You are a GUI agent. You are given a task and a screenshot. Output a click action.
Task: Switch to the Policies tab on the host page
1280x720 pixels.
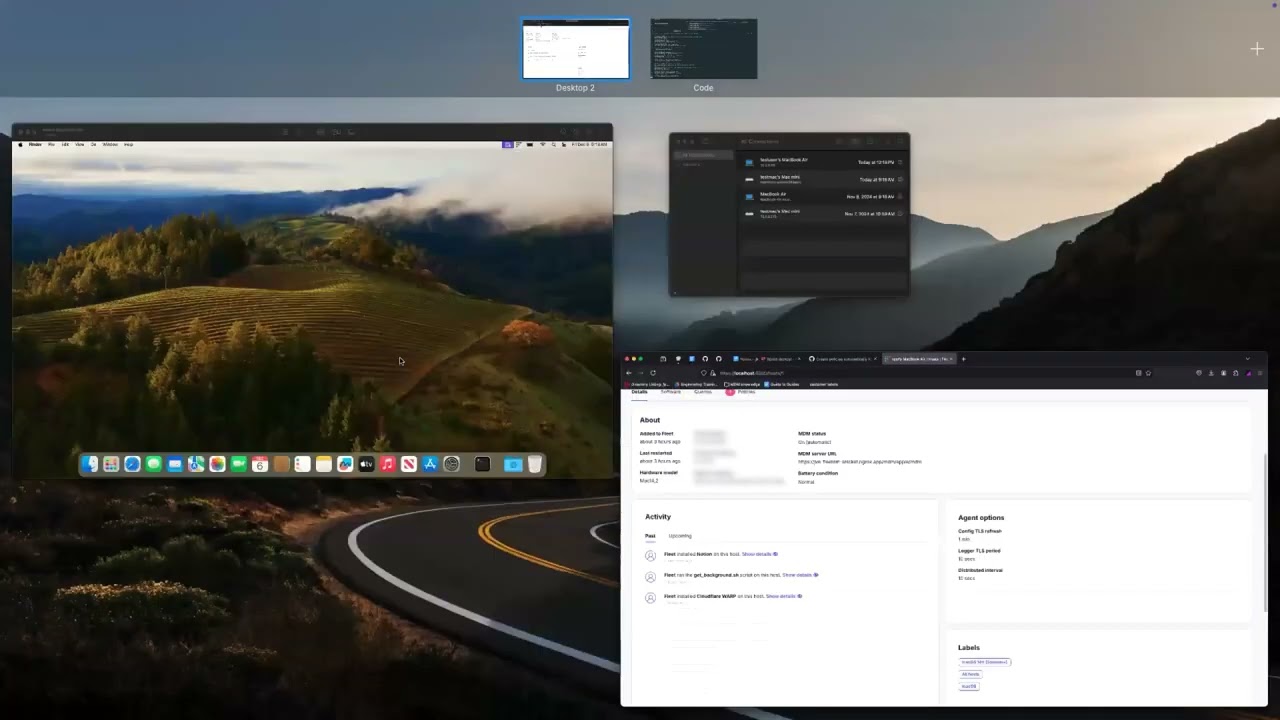click(x=742, y=392)
